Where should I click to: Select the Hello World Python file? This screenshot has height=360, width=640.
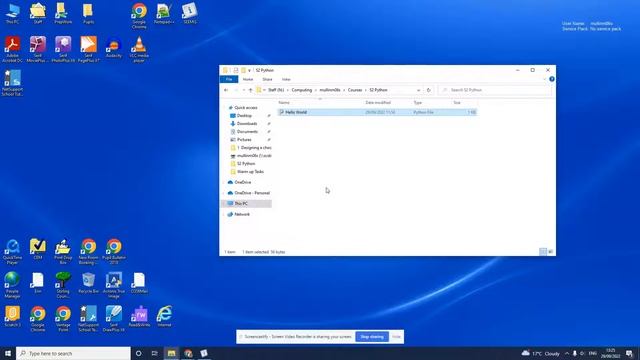[x=377, y=112]
